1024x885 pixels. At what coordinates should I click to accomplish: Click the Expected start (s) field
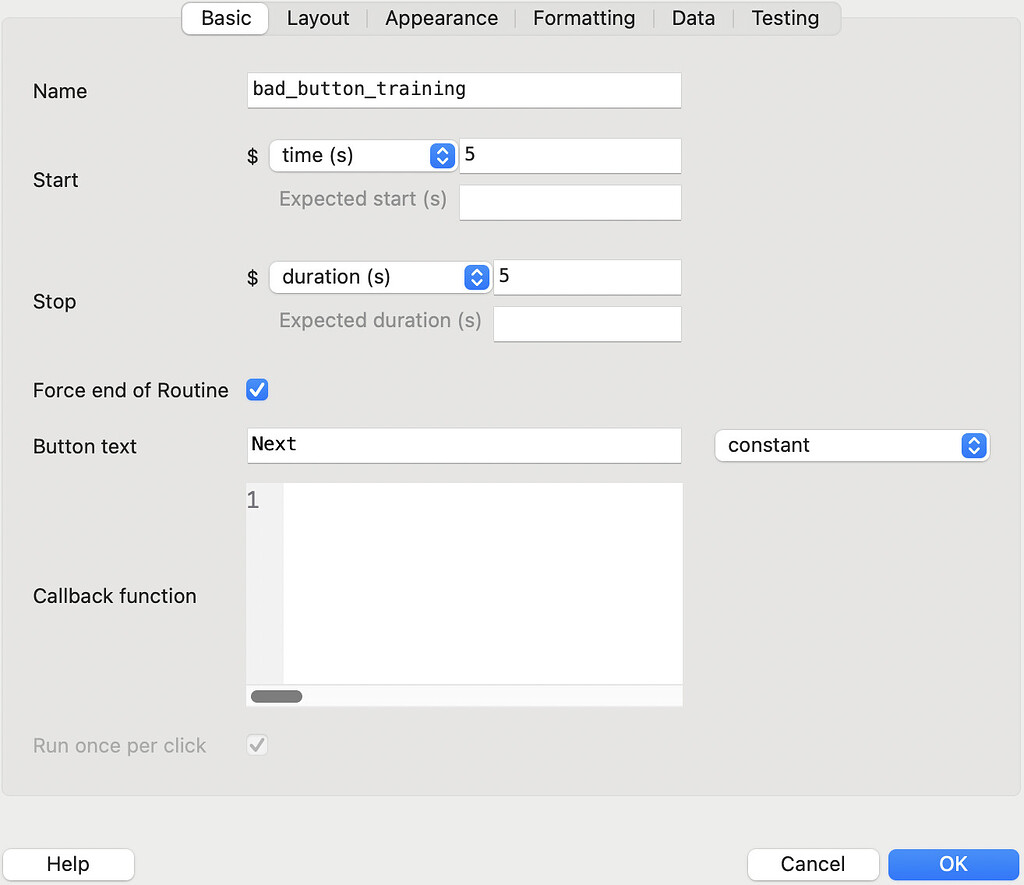tap(570, 202)
